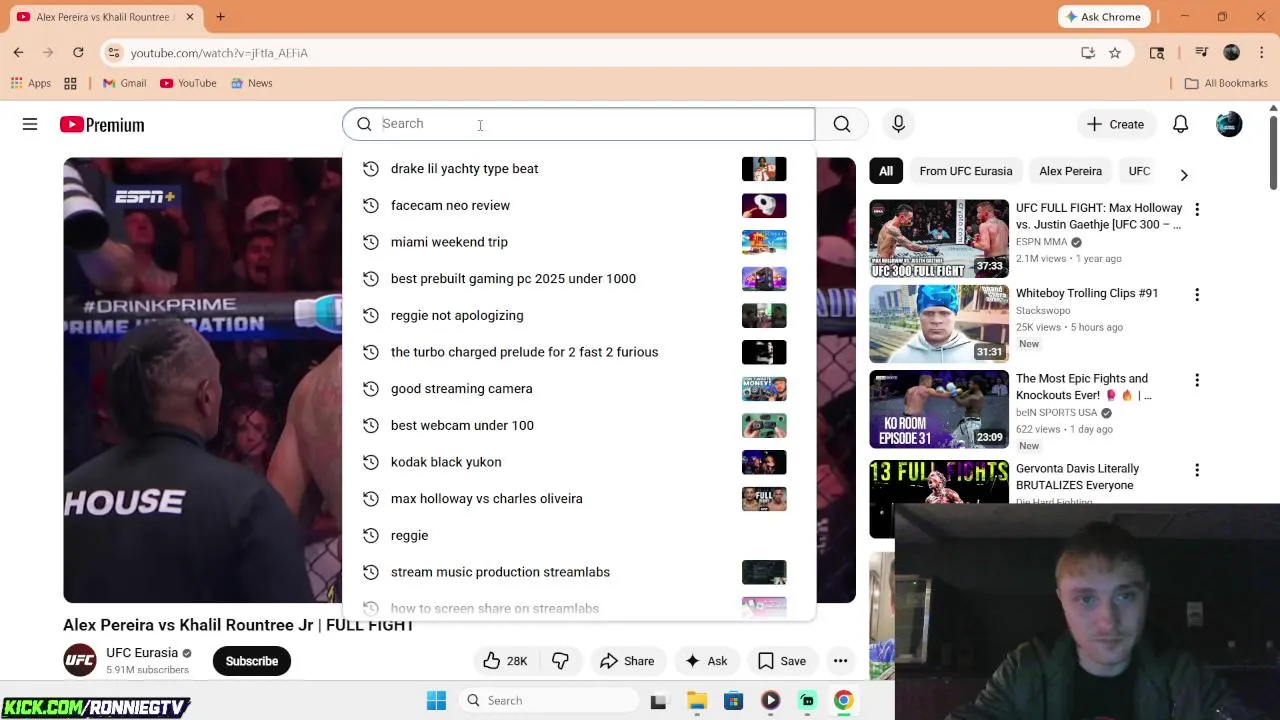Go to YouTube Premium home logo
The width and height of the screenshot is (1280, 720).
tap(102, 124)
